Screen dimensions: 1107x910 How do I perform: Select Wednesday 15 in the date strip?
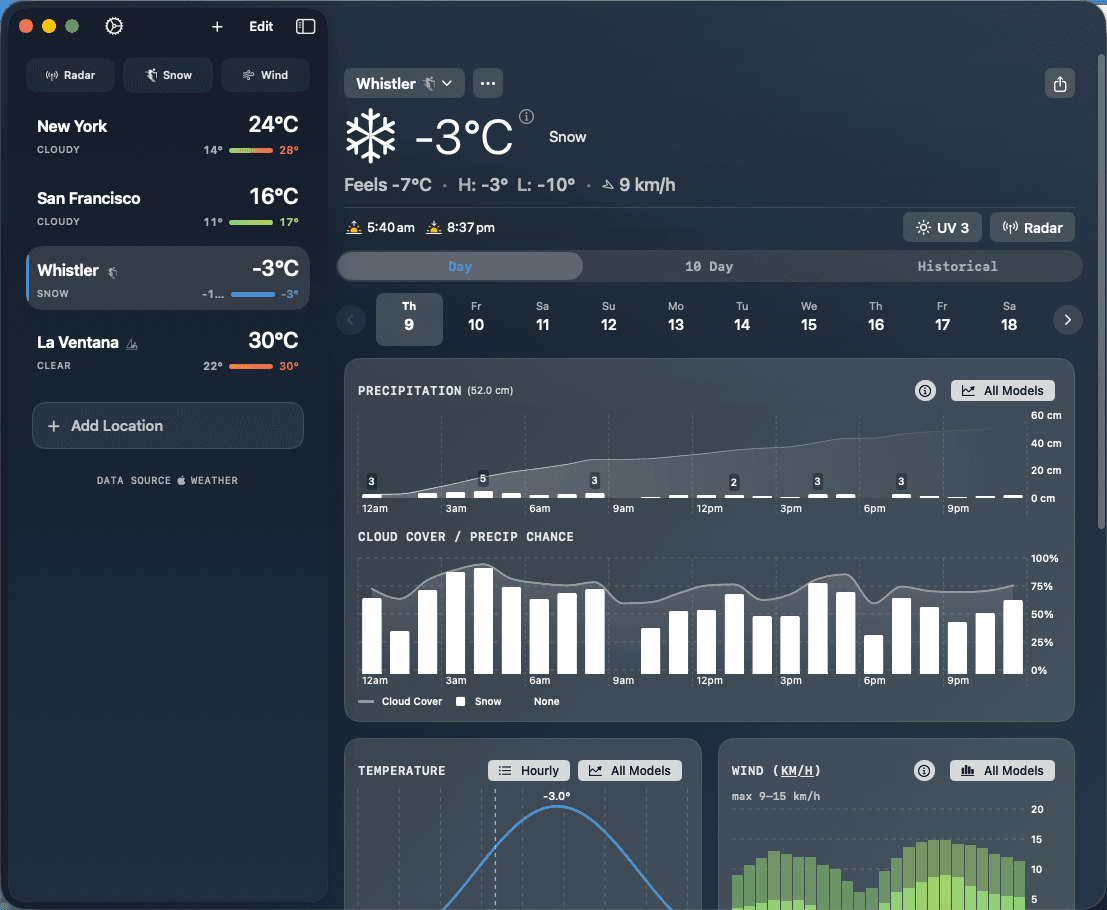click(809, 318)
